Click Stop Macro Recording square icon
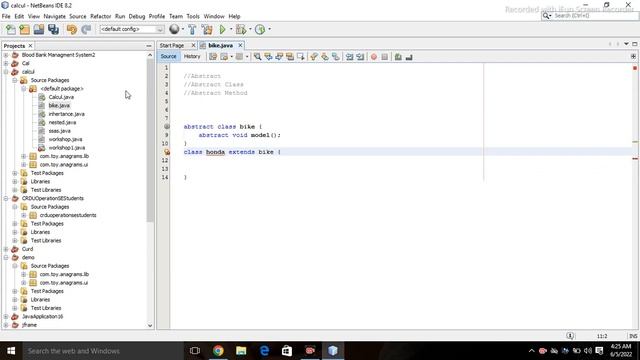 coord(384,57)
